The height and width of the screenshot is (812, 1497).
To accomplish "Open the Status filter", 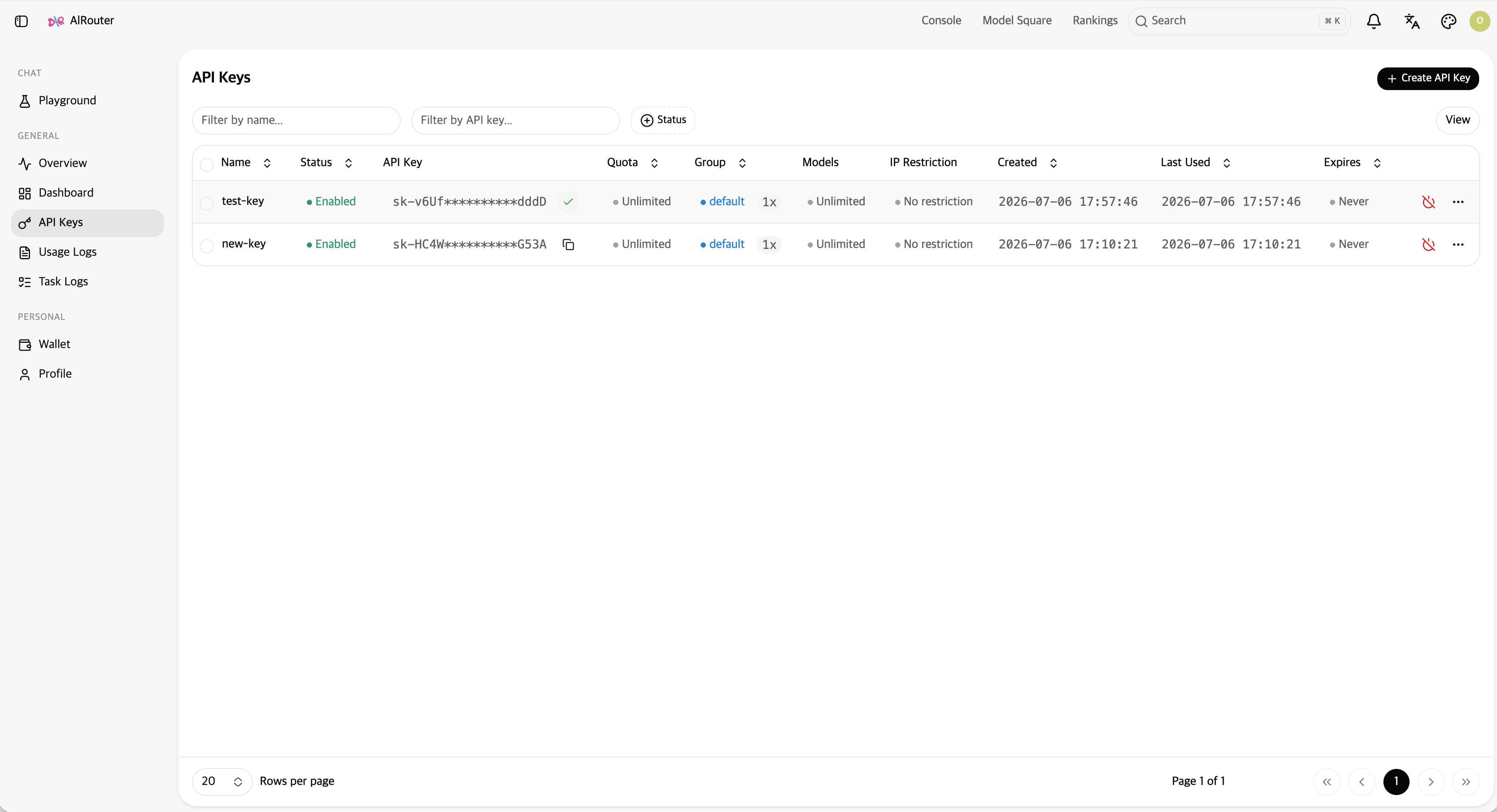I will [x=663, y=120].
